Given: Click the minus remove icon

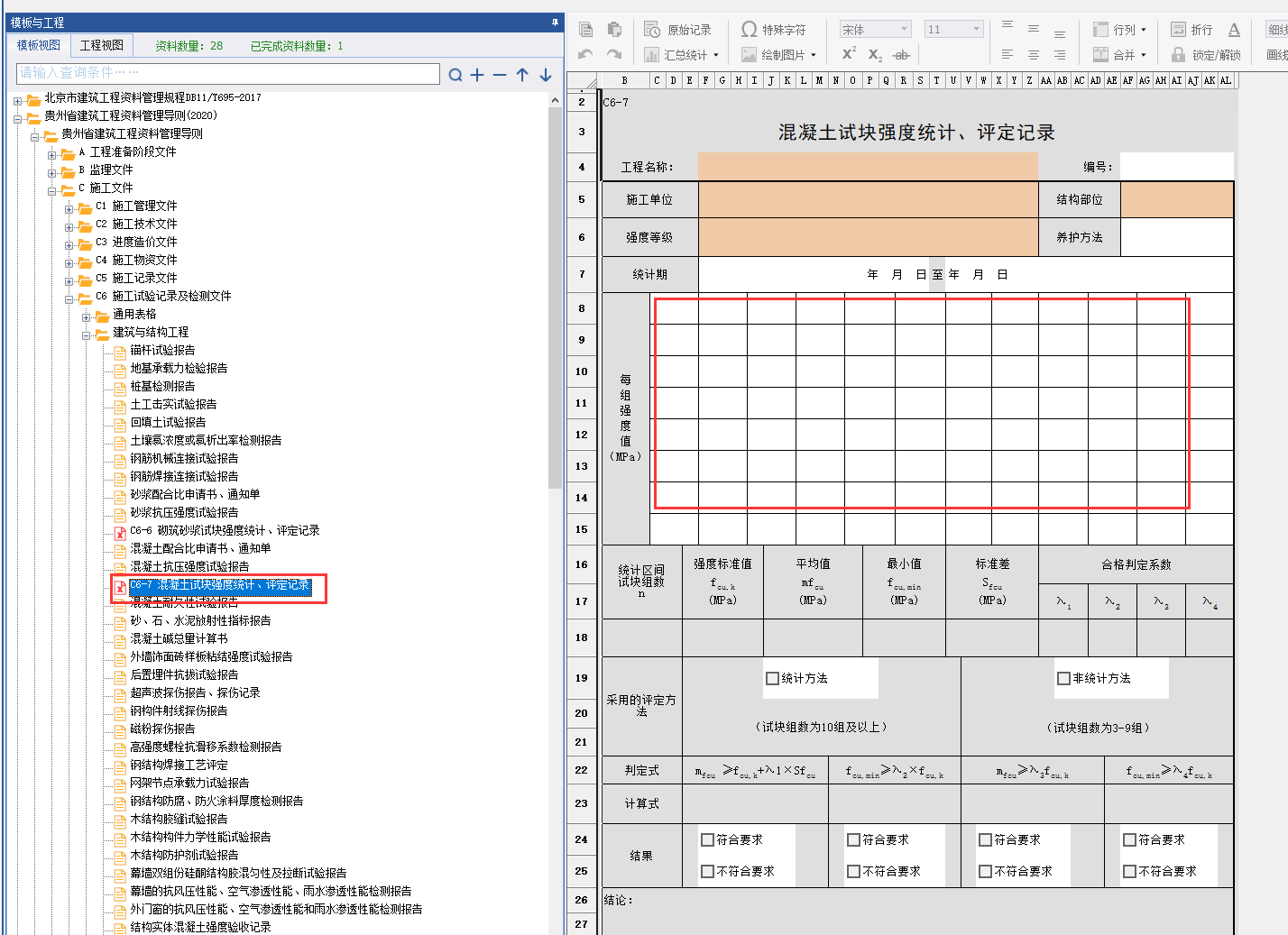Looking at the screenshot, I should [x=500, y=75].
